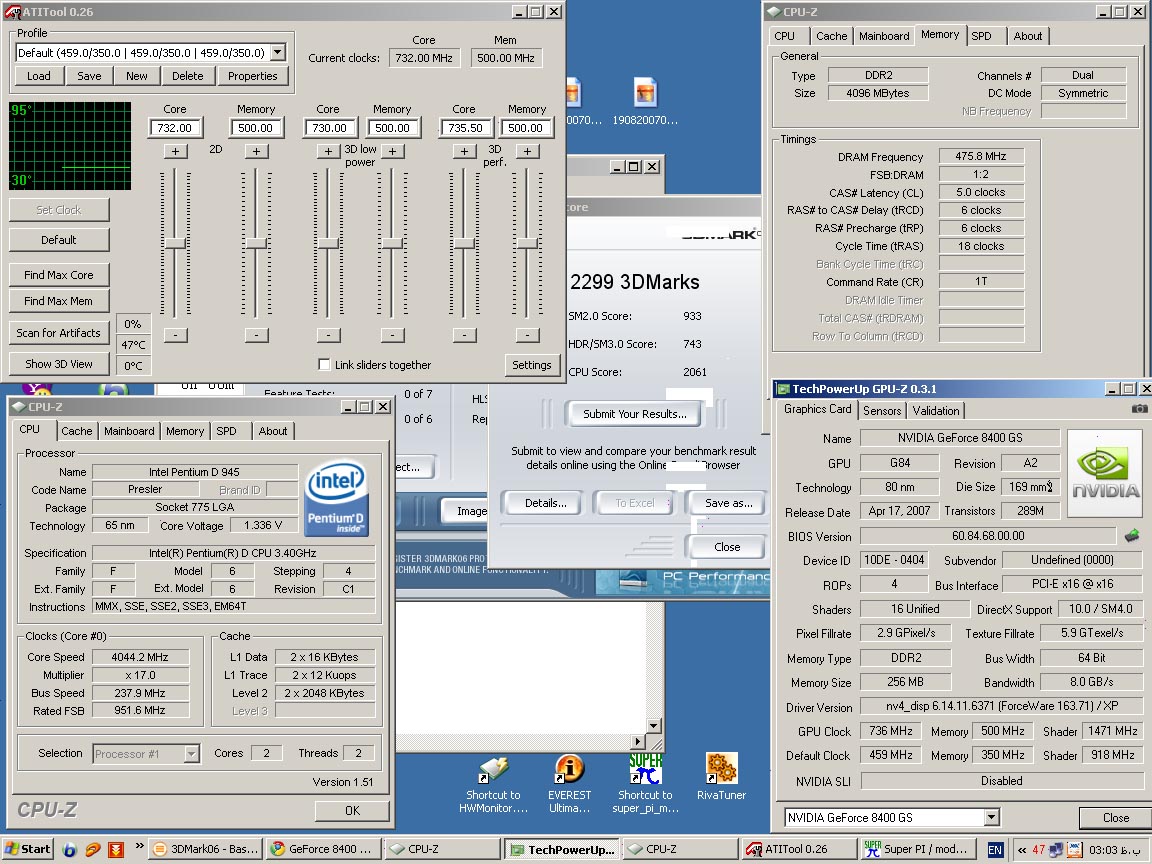Click the 3D perf core slider thumb
The width and height of the screenshot is (1152, 864).
click(x=464, y=243)
